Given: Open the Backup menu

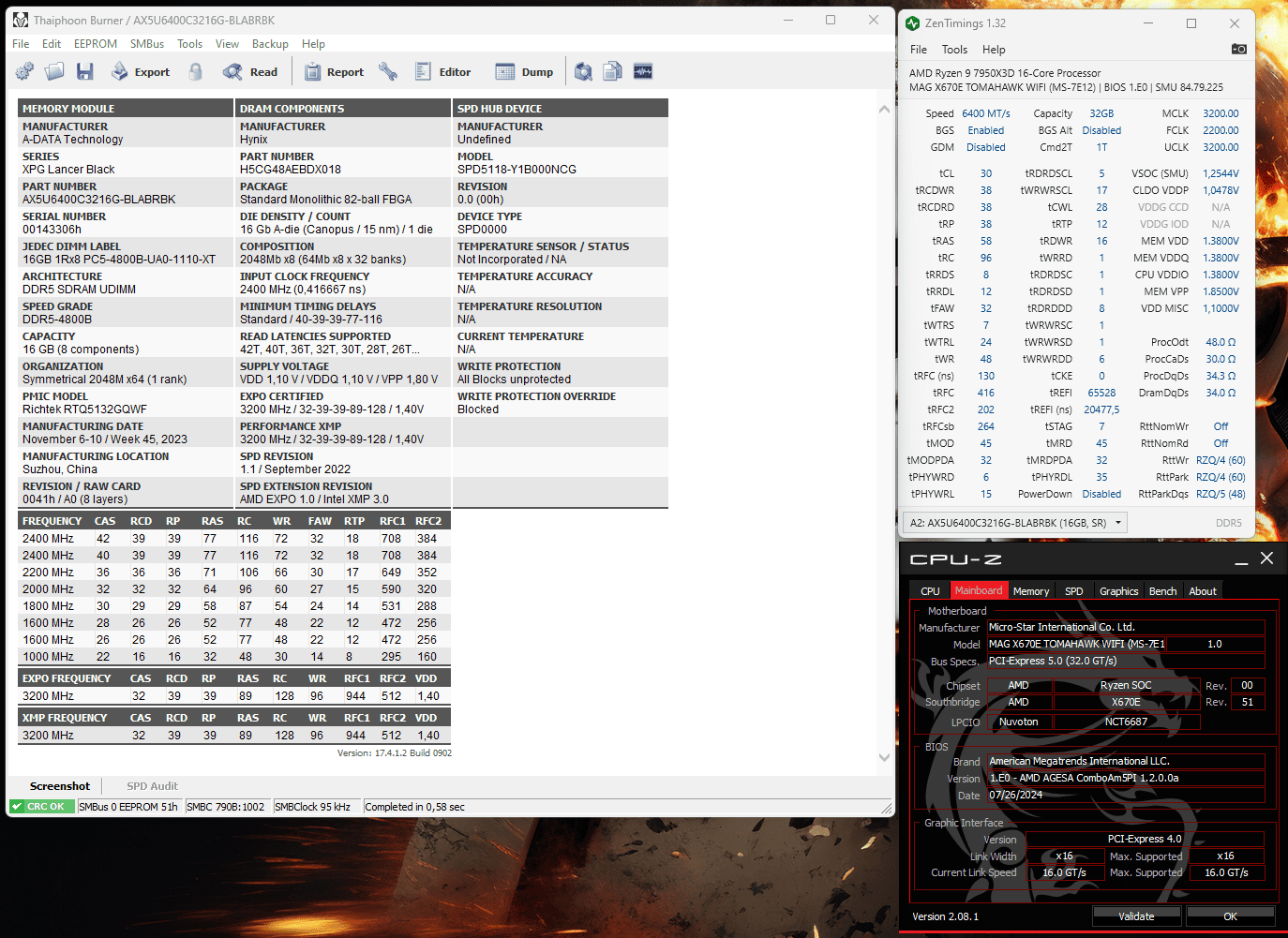Looking at the screenshot, I should 270,44.
